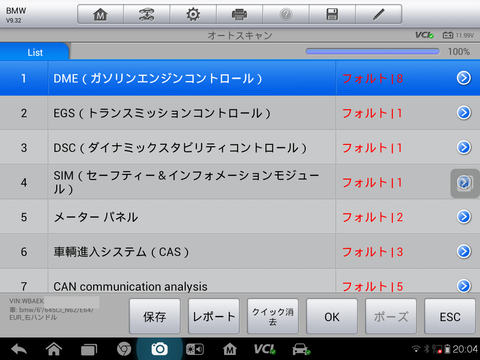The image size is (480, 360).
Task: Click the ESC button
Action: coord(450,316)
